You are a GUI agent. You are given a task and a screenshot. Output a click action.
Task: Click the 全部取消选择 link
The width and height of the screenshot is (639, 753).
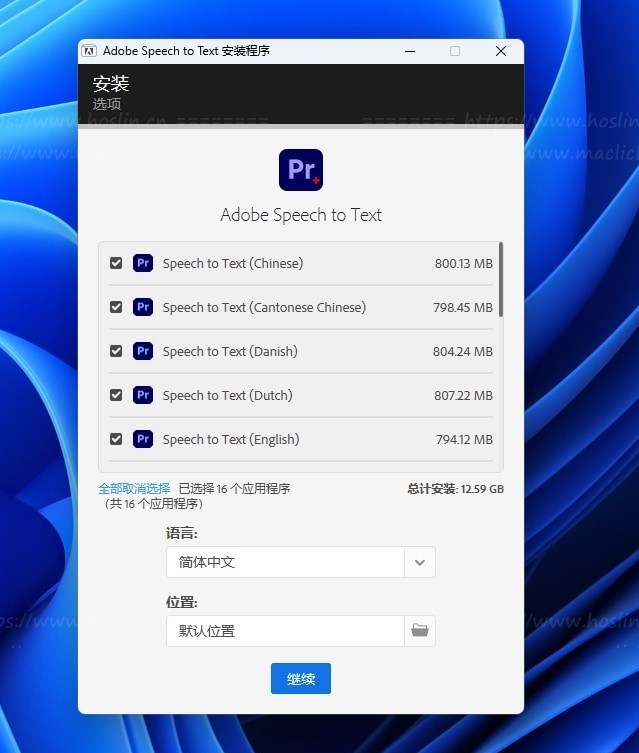pos(134,489)
